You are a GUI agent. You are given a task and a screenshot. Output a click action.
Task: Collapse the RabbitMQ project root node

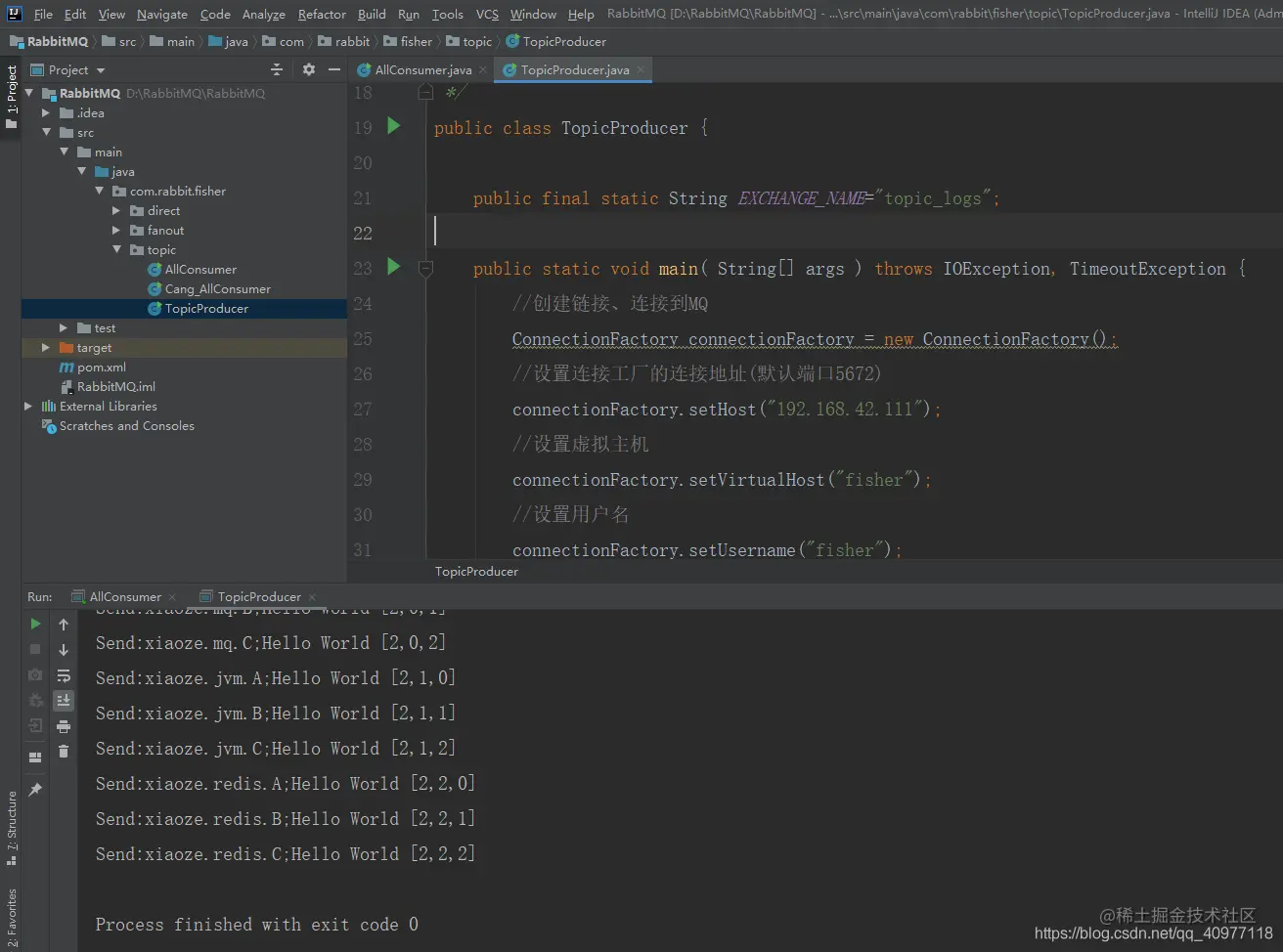28,93
